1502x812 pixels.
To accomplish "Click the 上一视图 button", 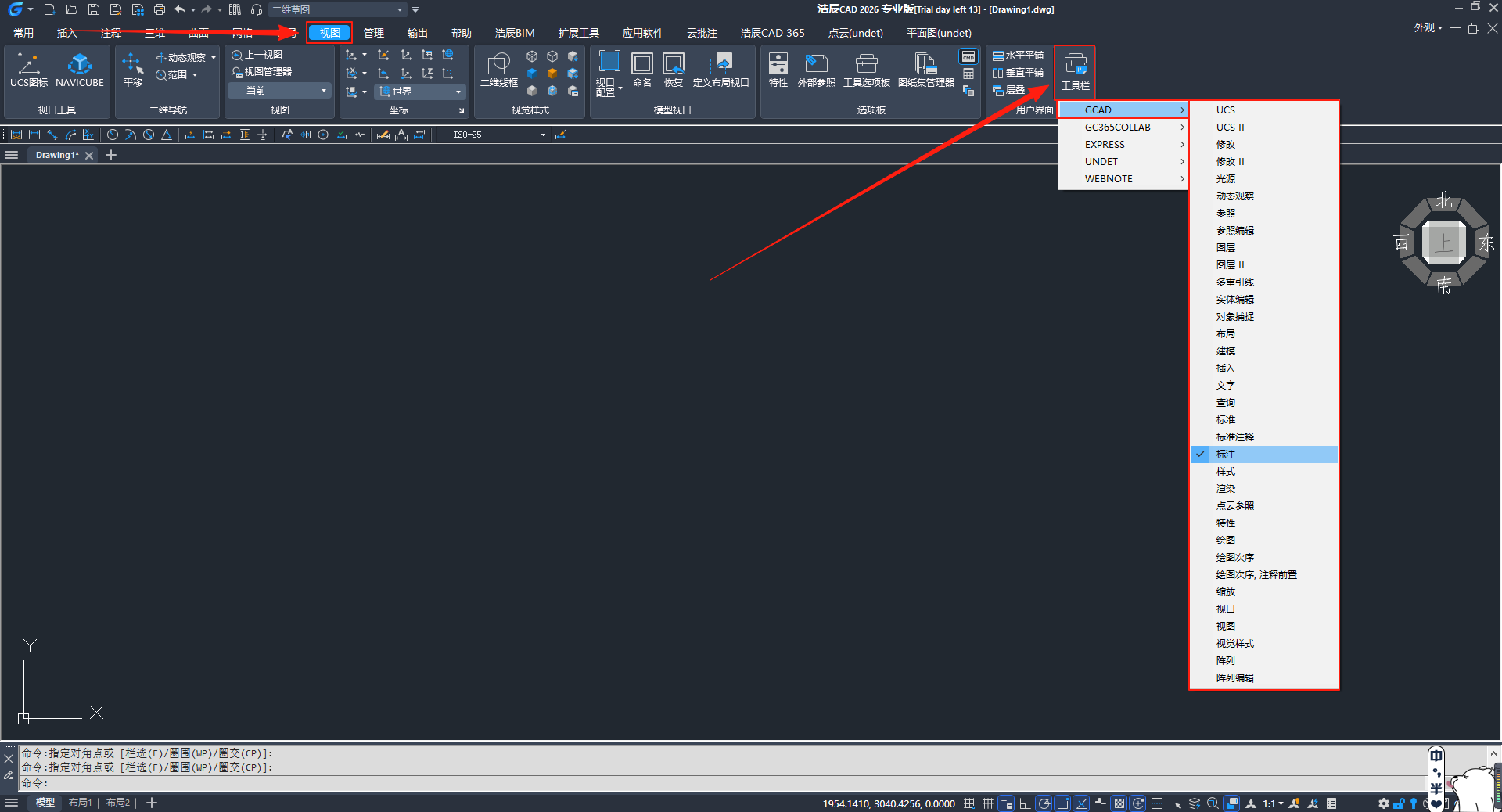I will [257, 55].
